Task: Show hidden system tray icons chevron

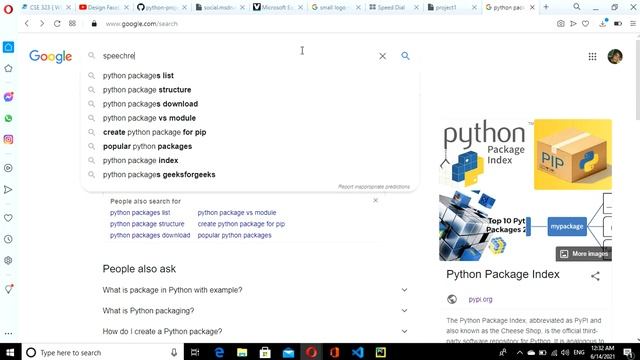Action: click(519, 352)
